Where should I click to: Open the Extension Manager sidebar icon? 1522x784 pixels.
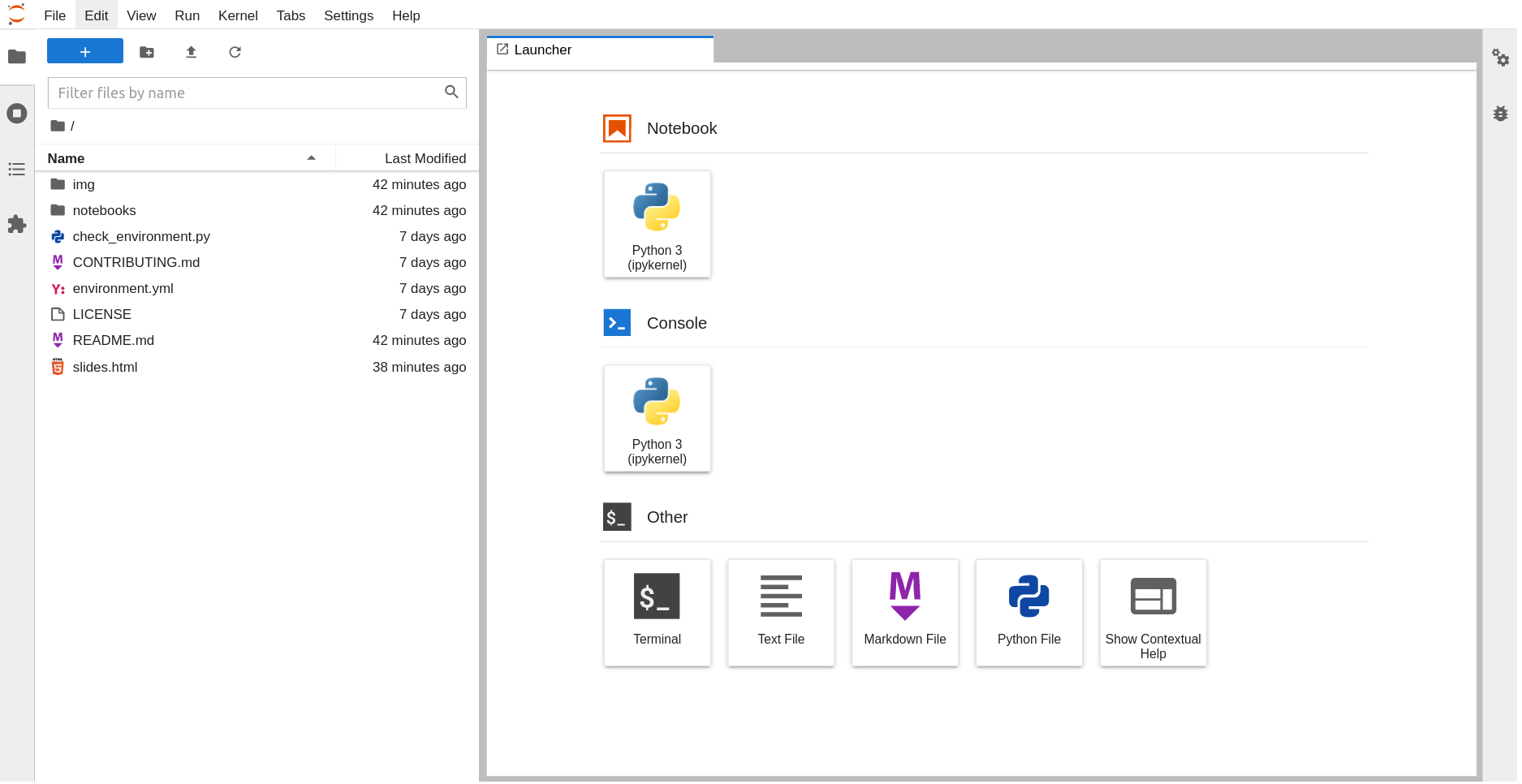pyautogui.click(x=17, y=224)
